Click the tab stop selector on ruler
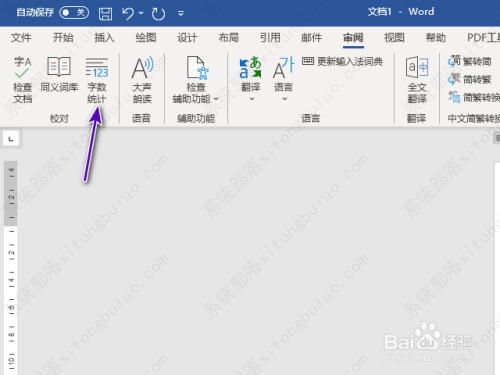Viewport: 500px width, 375px height. 11,139
